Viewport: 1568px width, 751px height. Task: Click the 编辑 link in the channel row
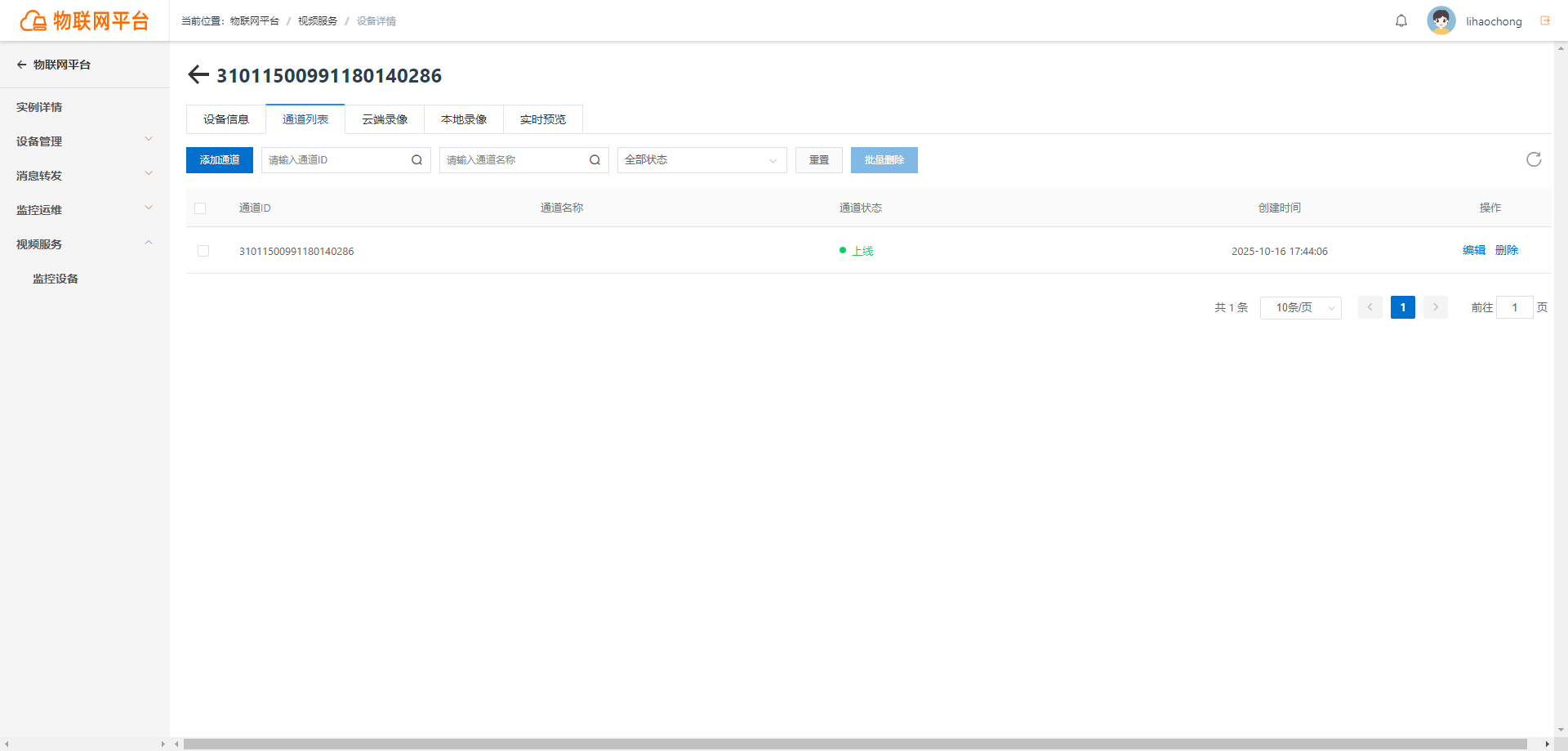(x=1474, y=250)
